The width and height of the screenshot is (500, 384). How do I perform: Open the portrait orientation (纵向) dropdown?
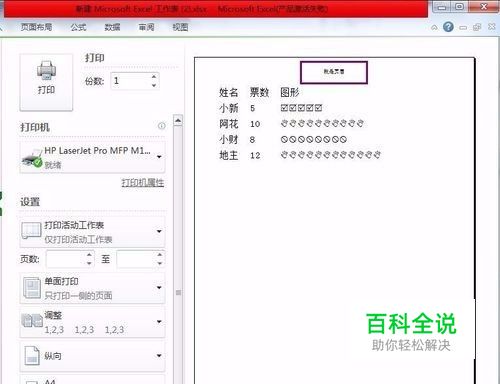pyautogui.click(x=92, y=356)
